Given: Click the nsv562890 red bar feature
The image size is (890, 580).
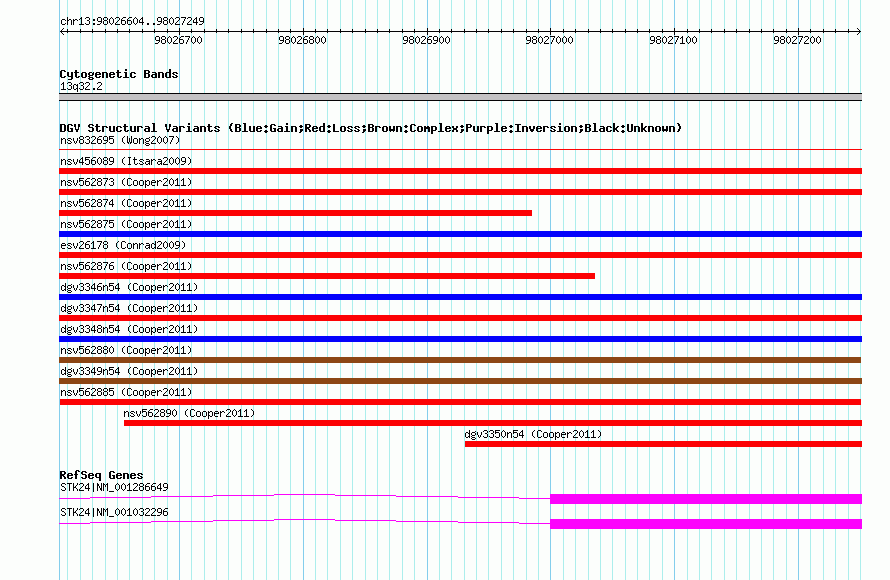Looking at the screenshot, I should (x=493, y=423).
